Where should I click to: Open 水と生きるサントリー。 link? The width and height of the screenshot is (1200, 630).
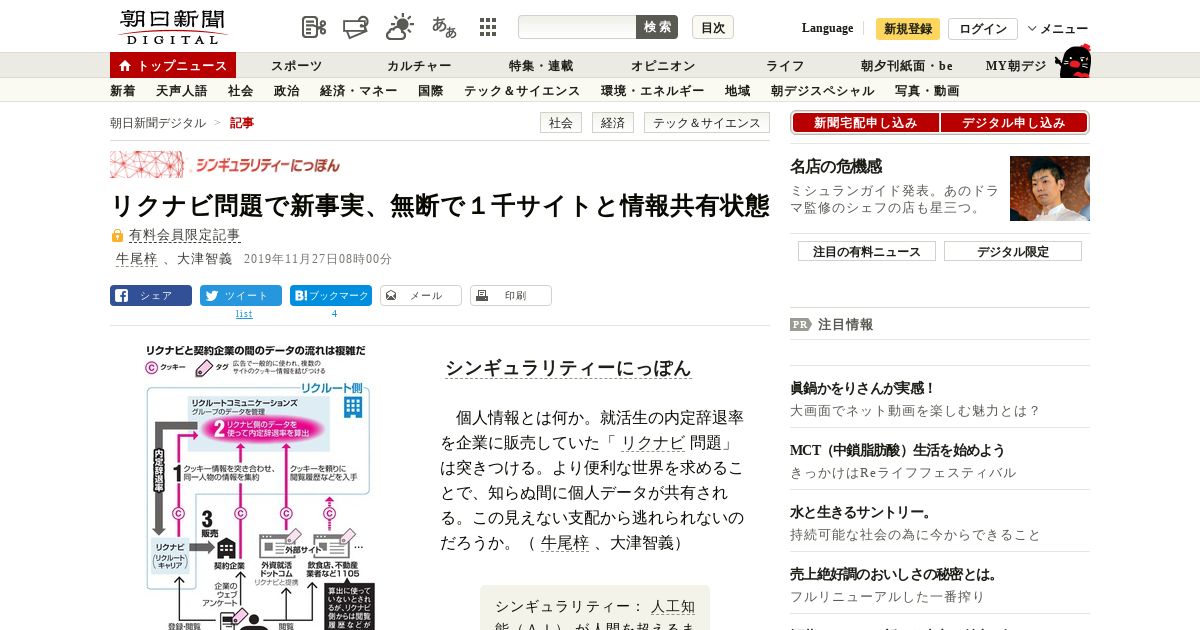861,512
